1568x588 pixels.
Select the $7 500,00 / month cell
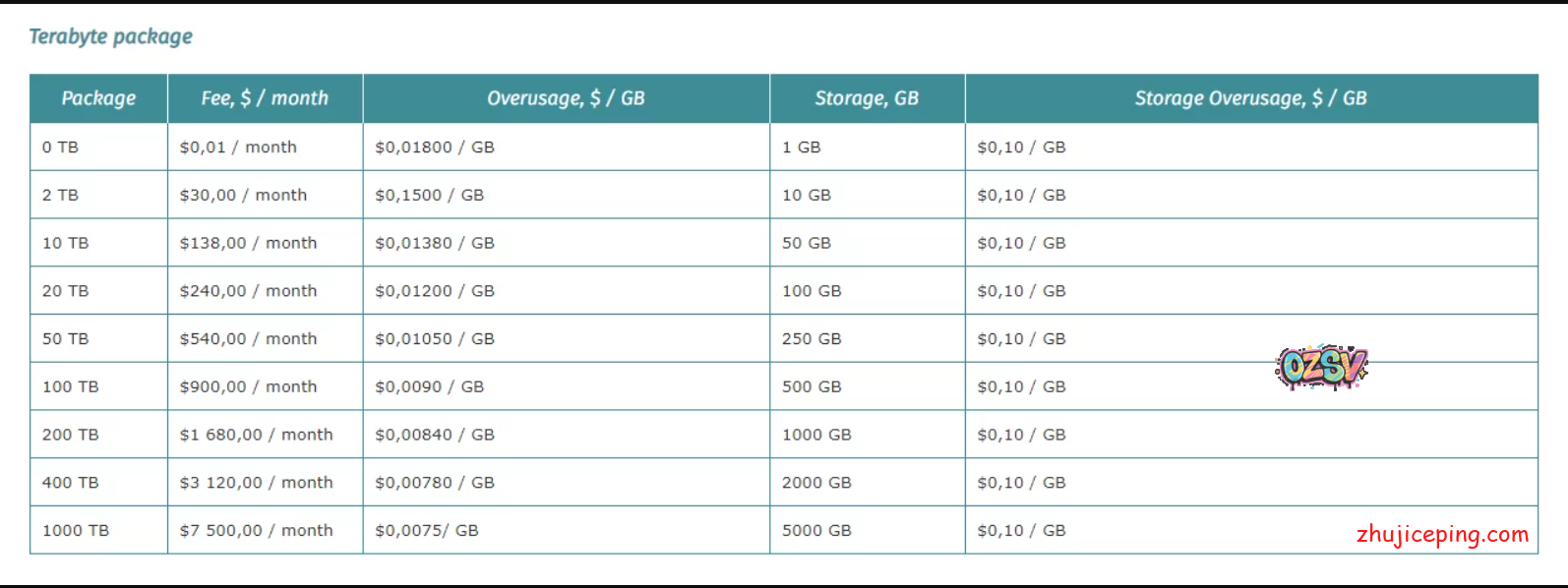[256, 530]
